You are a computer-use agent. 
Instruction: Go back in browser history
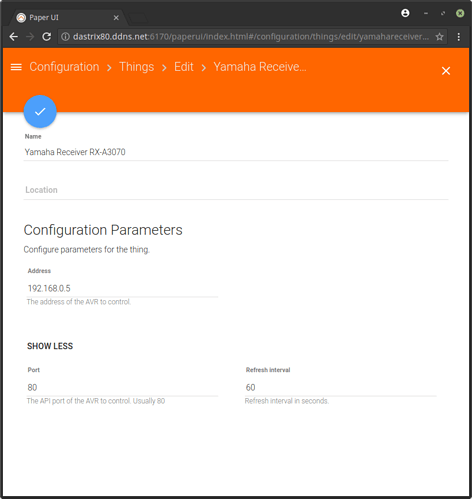pyautogui.click(x=14, y=37)
